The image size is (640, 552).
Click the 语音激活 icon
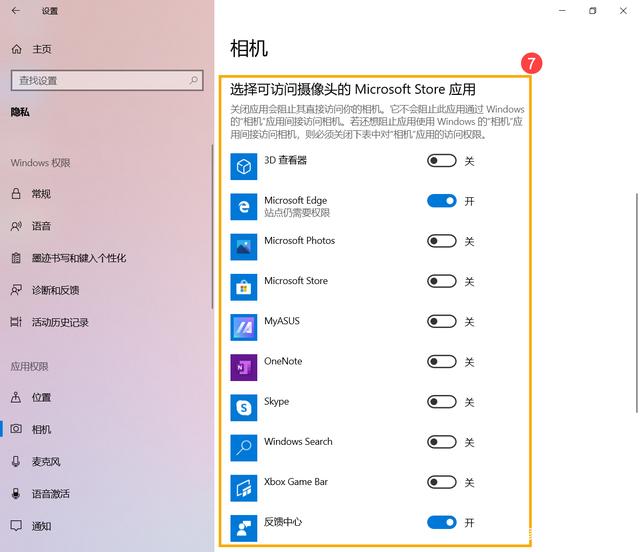coord(16,494)
